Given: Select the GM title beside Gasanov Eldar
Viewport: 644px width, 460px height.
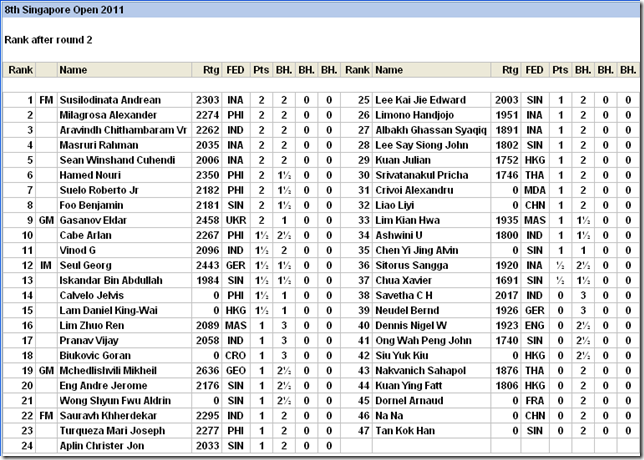Looking at the screenshot, I should [x=46, y=221].
